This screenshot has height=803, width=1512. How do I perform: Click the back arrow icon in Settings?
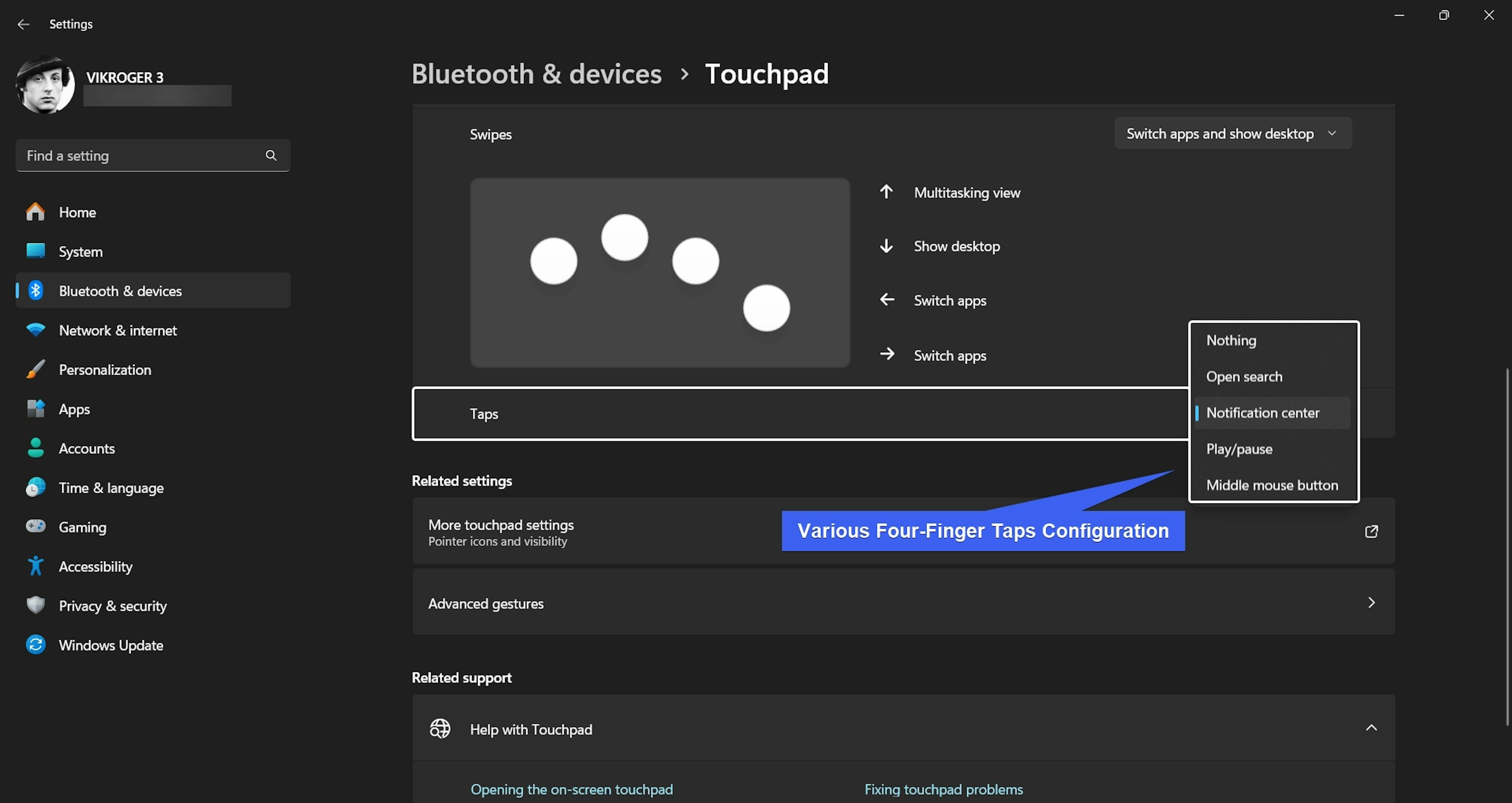coord(24,24)
